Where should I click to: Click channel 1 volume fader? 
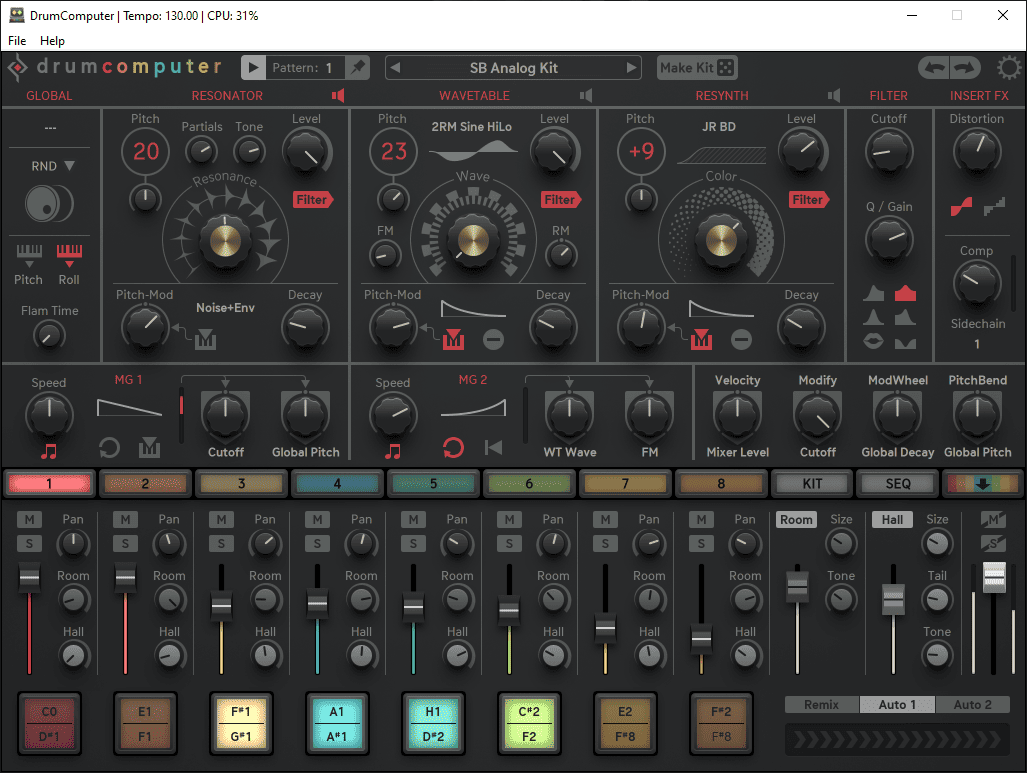click(29, 578)
